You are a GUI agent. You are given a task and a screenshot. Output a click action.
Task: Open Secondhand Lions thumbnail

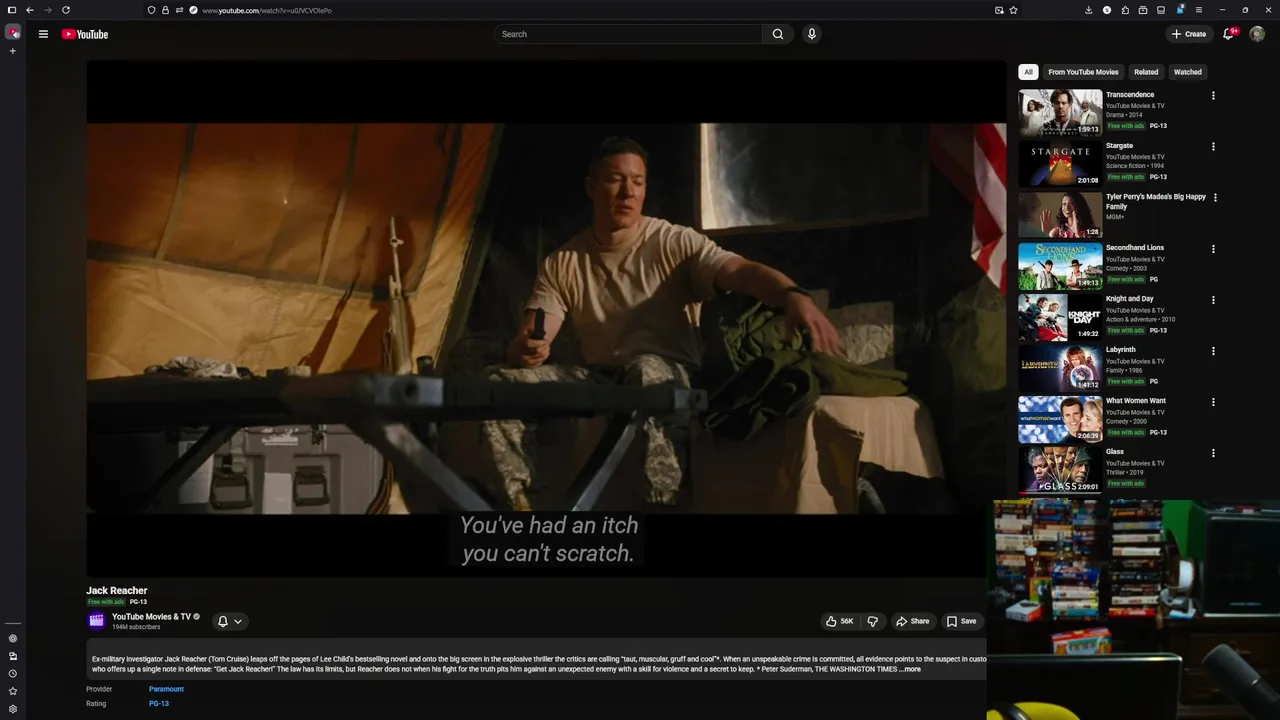[1060, 266]
